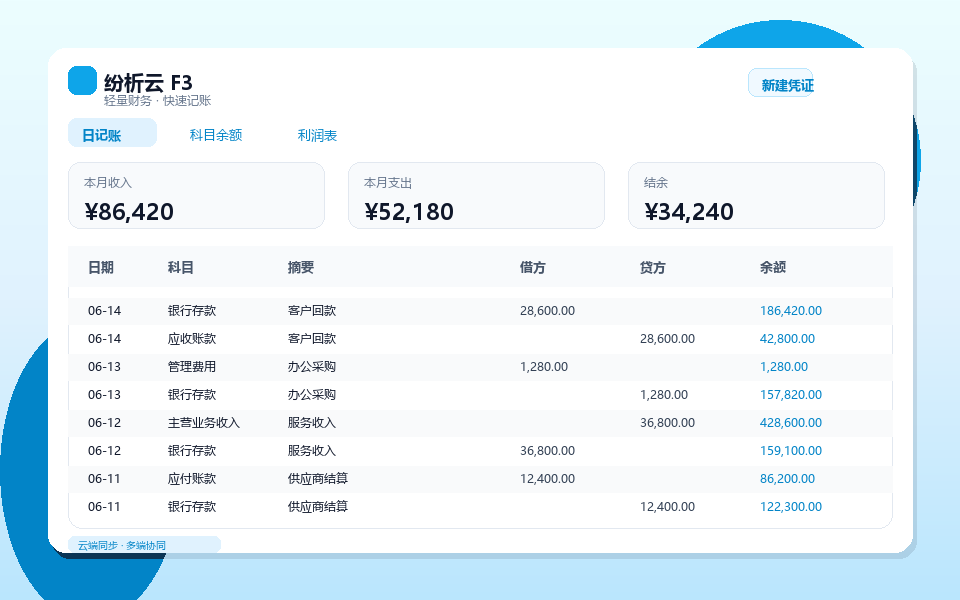Open balance 428,600.00 link

790,423
